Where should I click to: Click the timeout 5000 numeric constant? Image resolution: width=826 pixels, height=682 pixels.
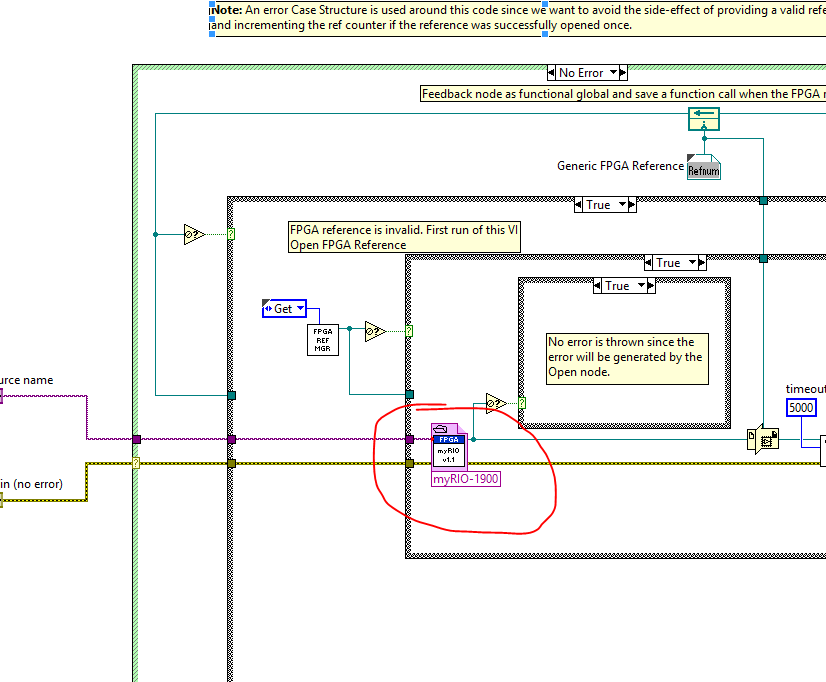(x=801, y=408)
